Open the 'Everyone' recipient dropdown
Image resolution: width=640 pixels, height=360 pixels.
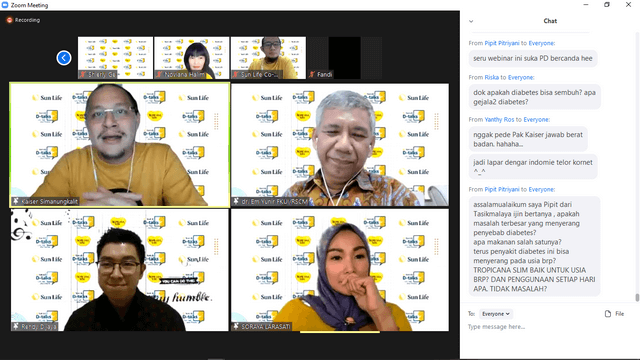[x=496, y=314]
